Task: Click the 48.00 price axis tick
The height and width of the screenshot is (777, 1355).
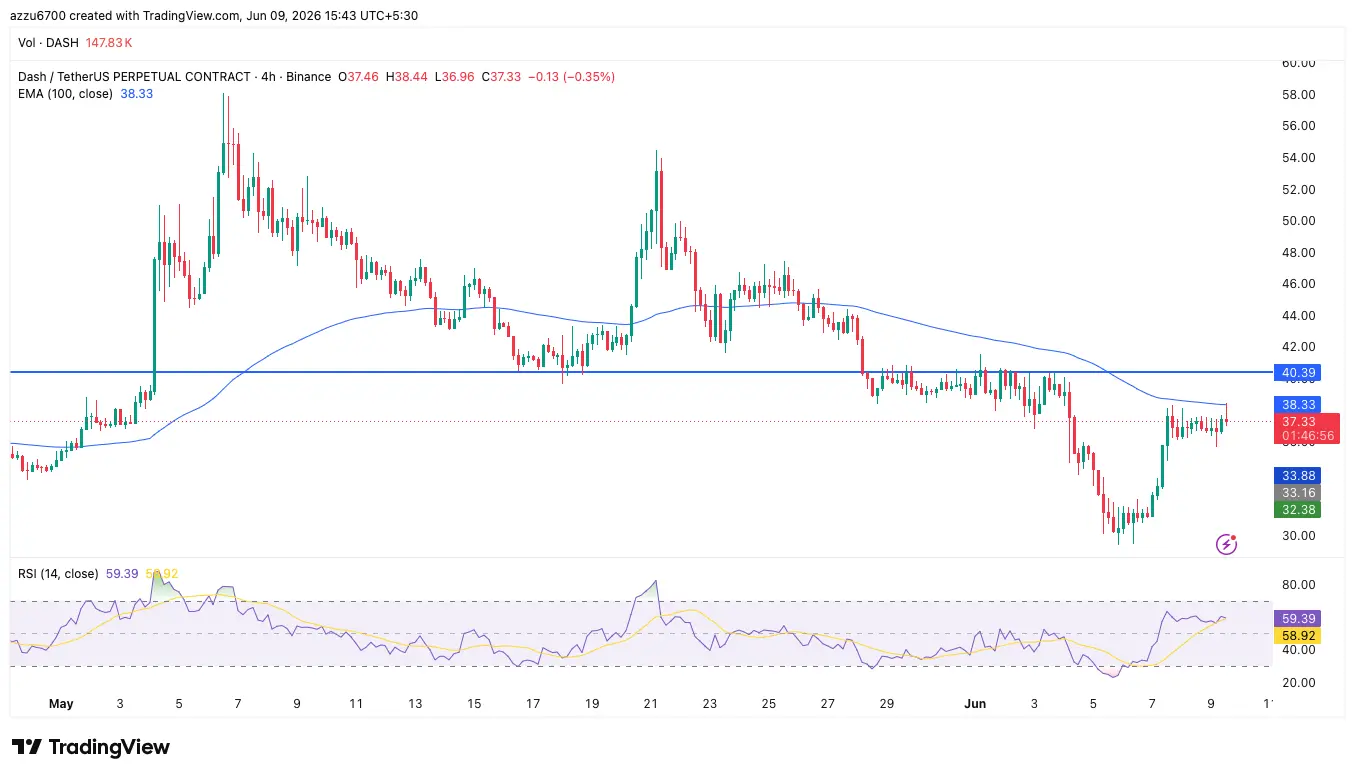Action: point(1299,253)
